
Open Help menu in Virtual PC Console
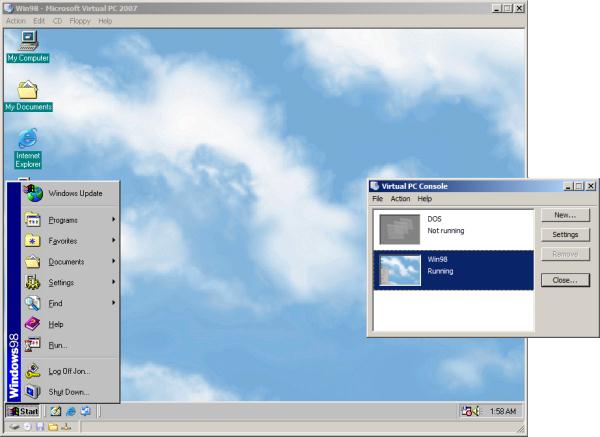coord(425,199)
